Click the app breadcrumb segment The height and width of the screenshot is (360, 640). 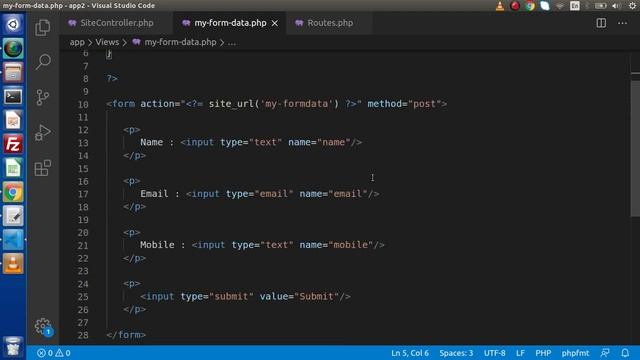click(77, 42)
